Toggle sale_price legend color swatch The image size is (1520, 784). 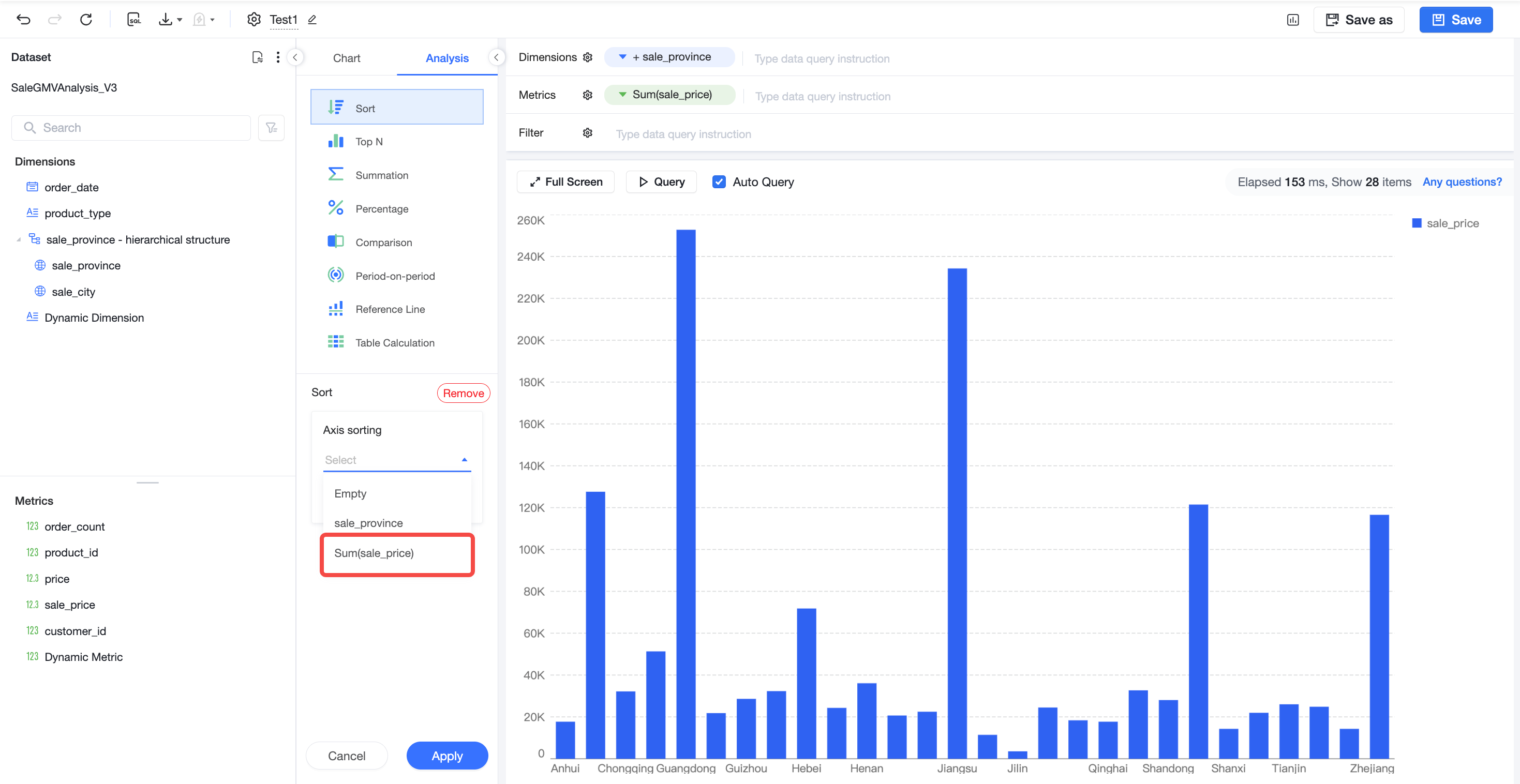pos(1416,223)
